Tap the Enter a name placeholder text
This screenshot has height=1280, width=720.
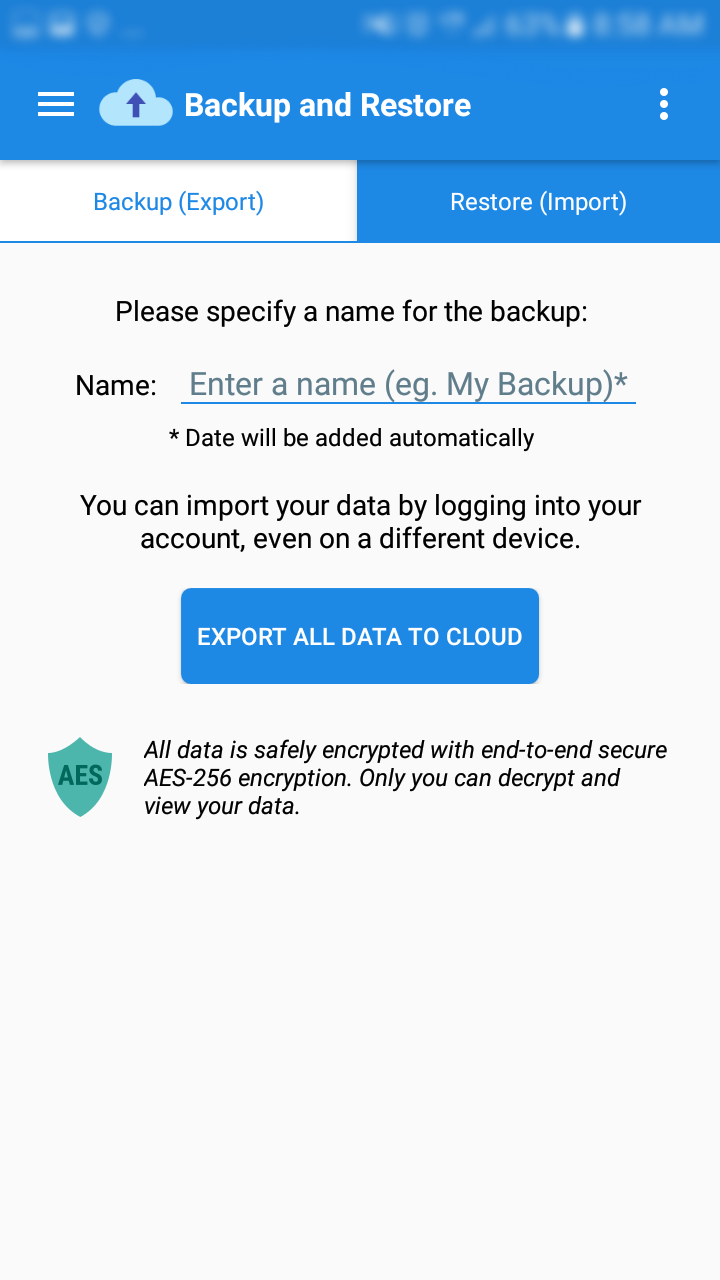[x=409, y=383]
